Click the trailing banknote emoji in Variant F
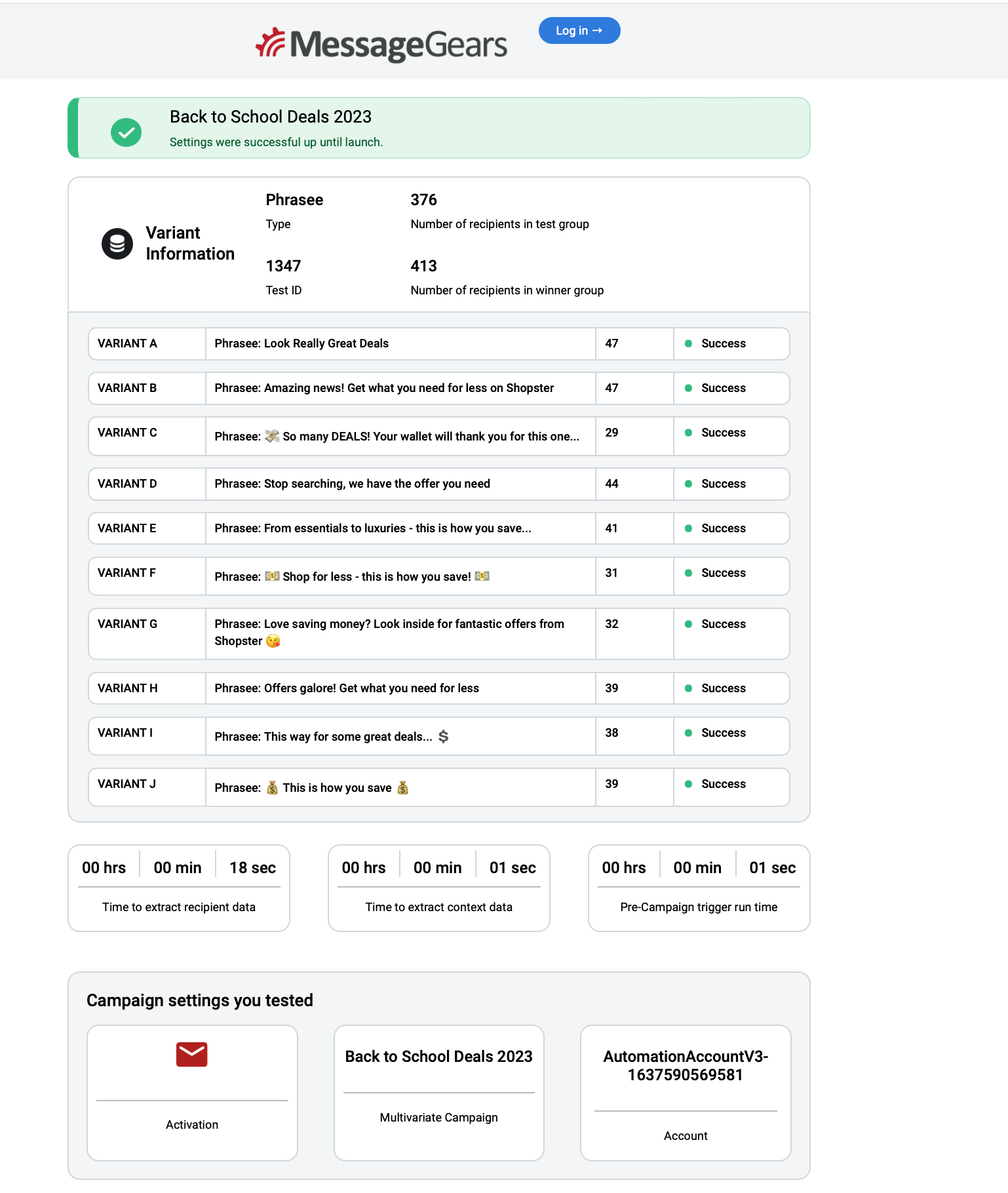This screenshot has width=1008, height=1193. [x=482, y=576]
